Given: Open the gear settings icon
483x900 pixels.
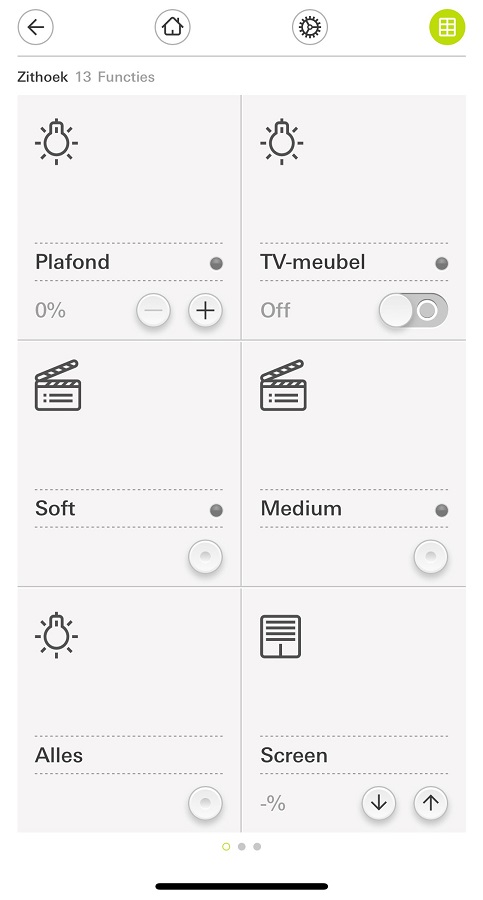Looking at the screenshot, I should [x=310, y=27].
